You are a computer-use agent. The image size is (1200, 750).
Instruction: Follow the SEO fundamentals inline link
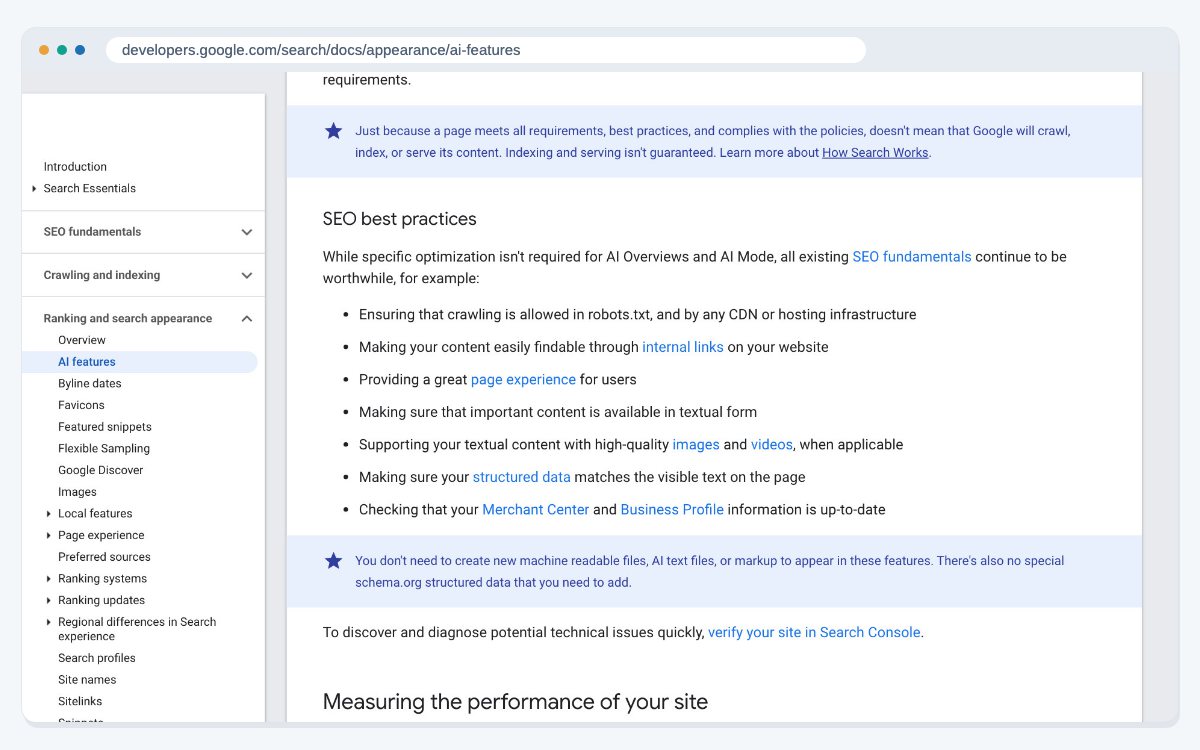click(x=911, y=257)
